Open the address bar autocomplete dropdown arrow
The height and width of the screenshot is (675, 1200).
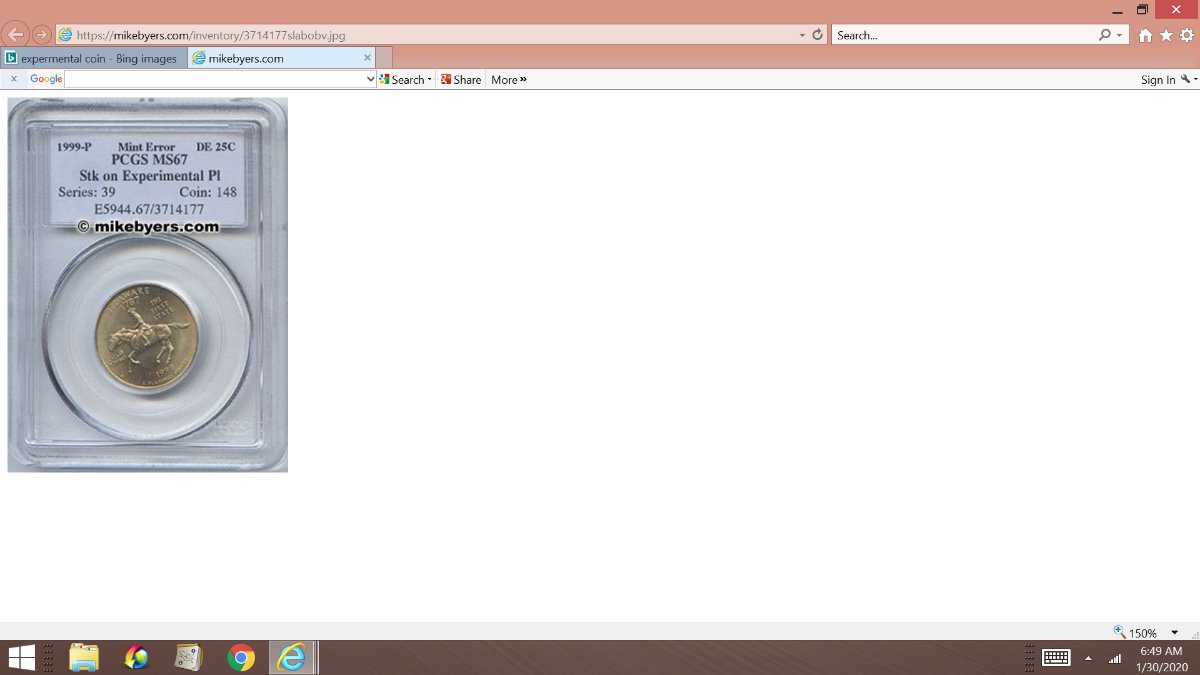[802, 35]
